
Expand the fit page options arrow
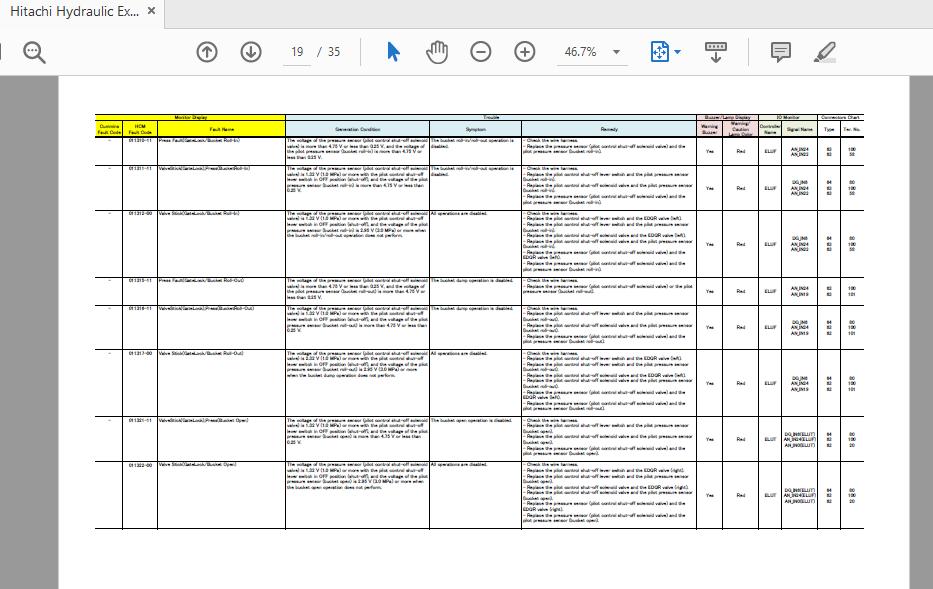click(678, 52)
